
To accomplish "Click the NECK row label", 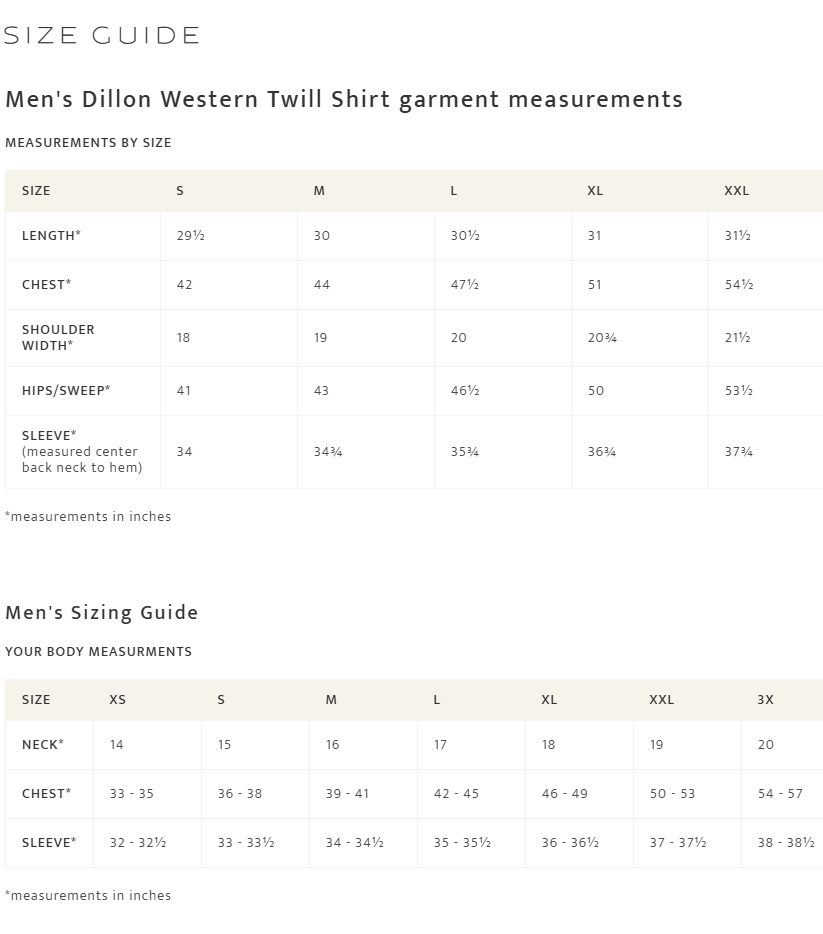I will coord(43,745).
